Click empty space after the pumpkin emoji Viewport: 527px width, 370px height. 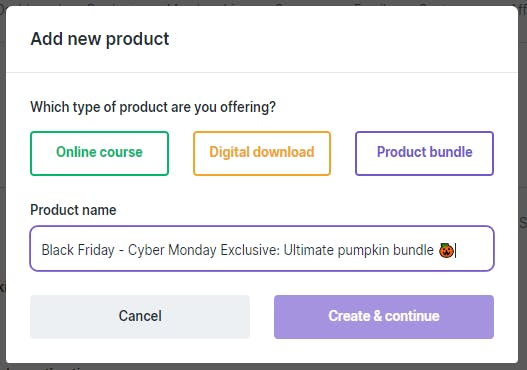point(474,250)
